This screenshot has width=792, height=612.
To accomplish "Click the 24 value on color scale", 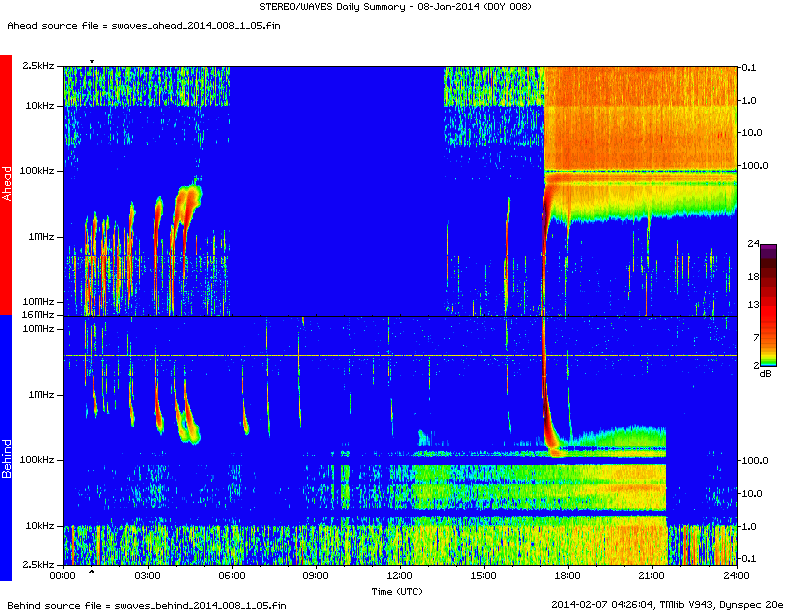I will (x=753, y=243).
